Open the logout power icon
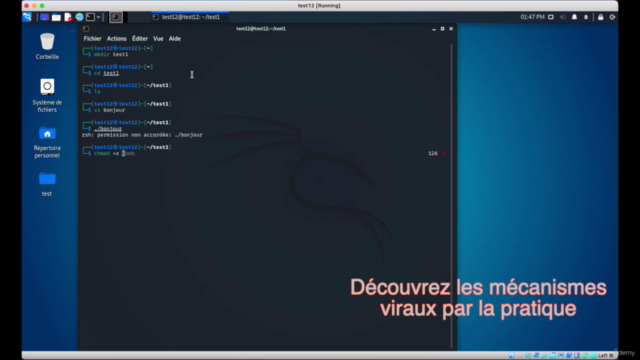The width and height of the screenshot is (640, 360). tap(612, 17)
